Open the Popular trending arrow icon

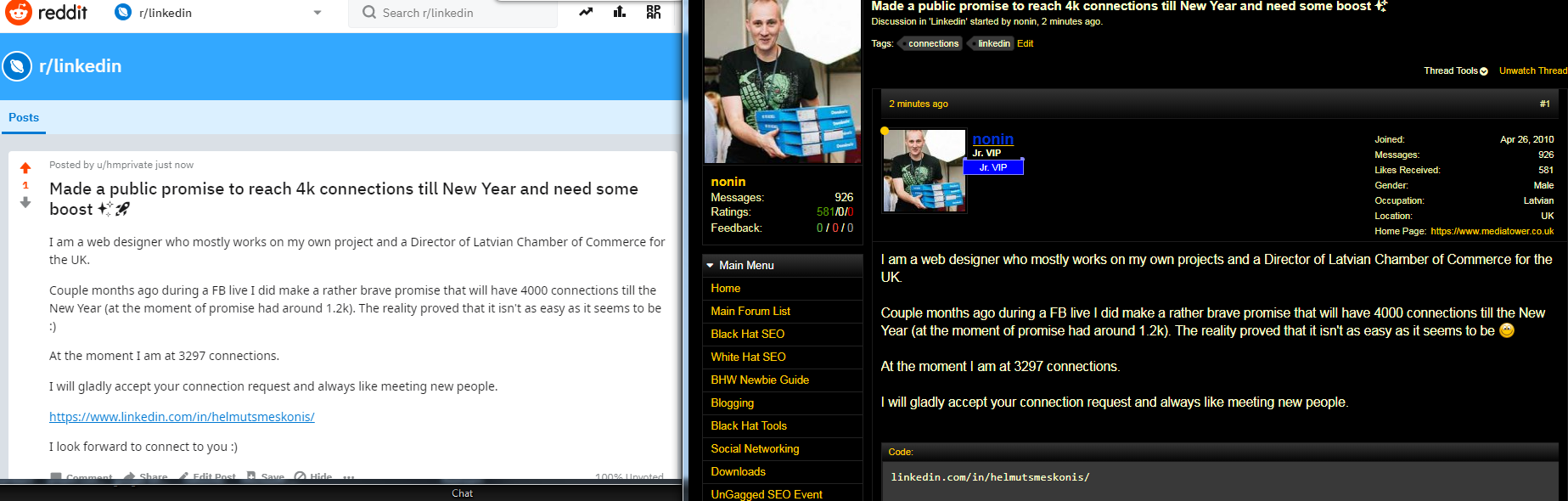pyautogui.click(x=586, y=12)
